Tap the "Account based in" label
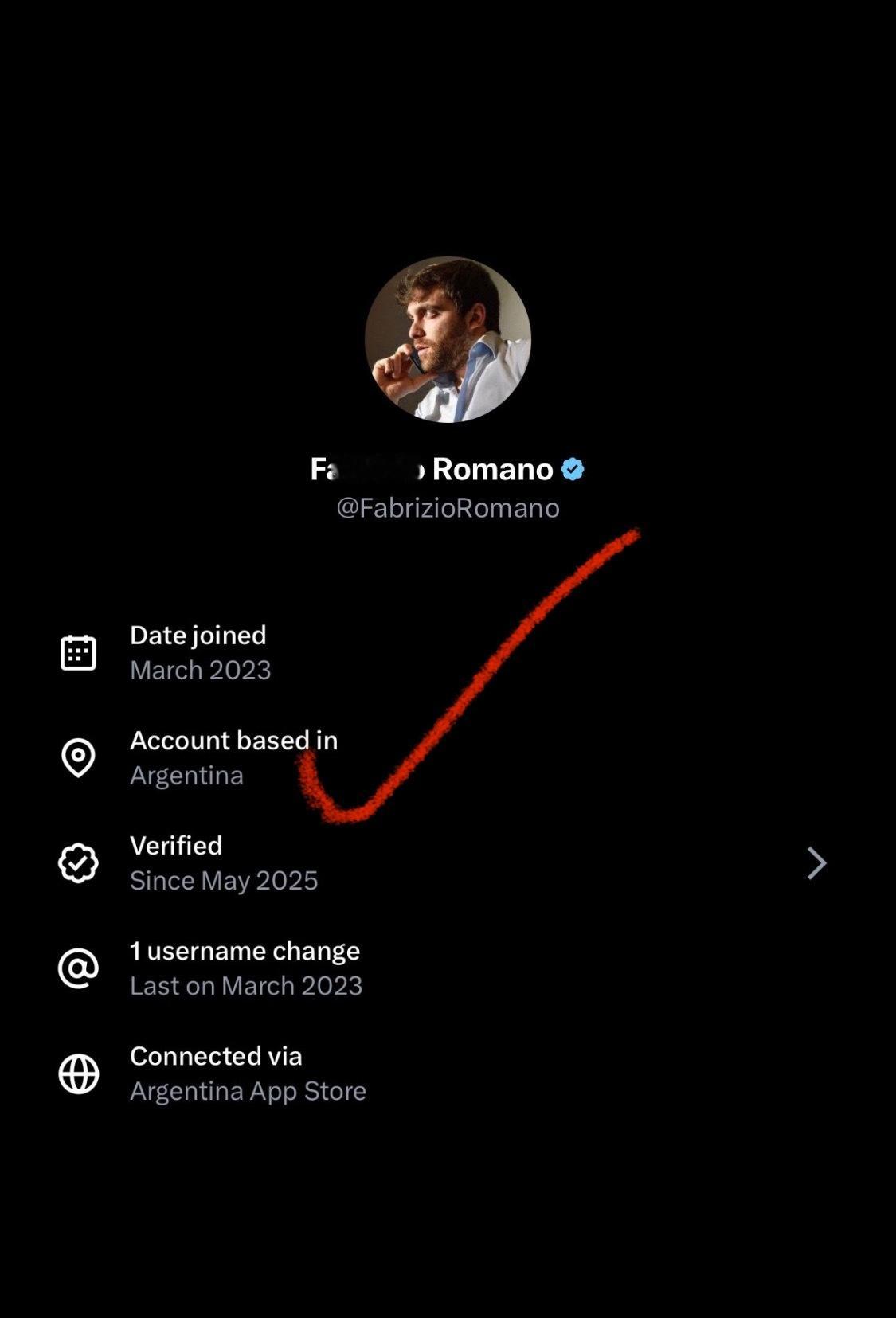Screen dimensions: 896x1318 [233, 740]
